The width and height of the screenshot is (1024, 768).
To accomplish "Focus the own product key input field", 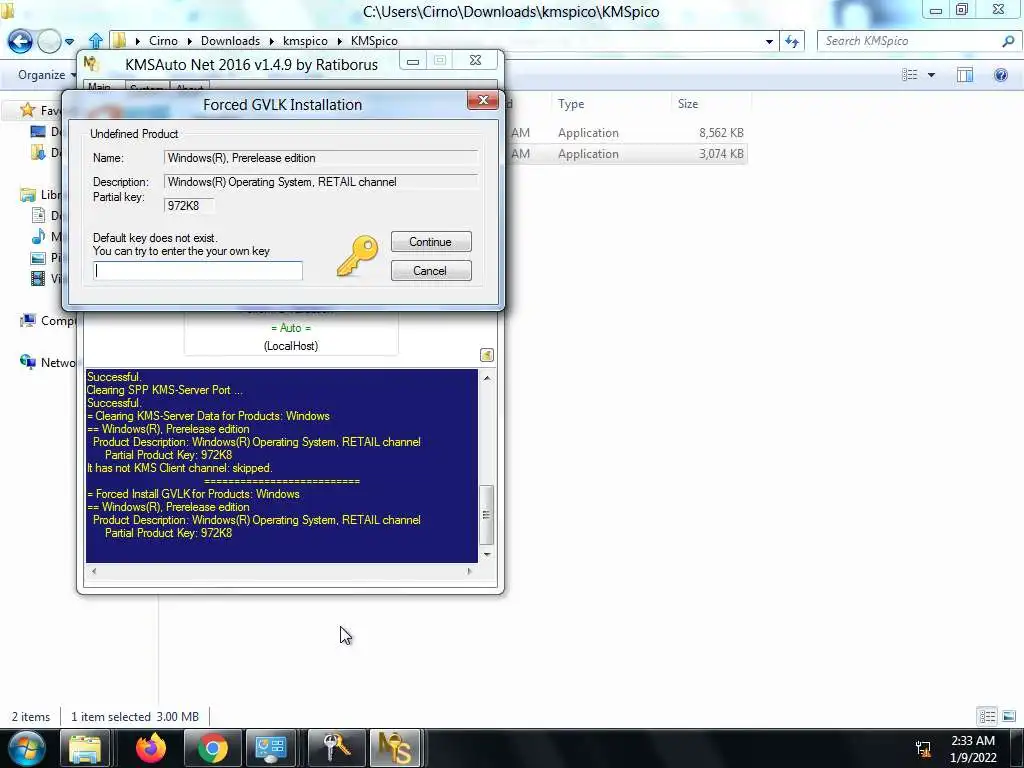I will pos(198,270).
